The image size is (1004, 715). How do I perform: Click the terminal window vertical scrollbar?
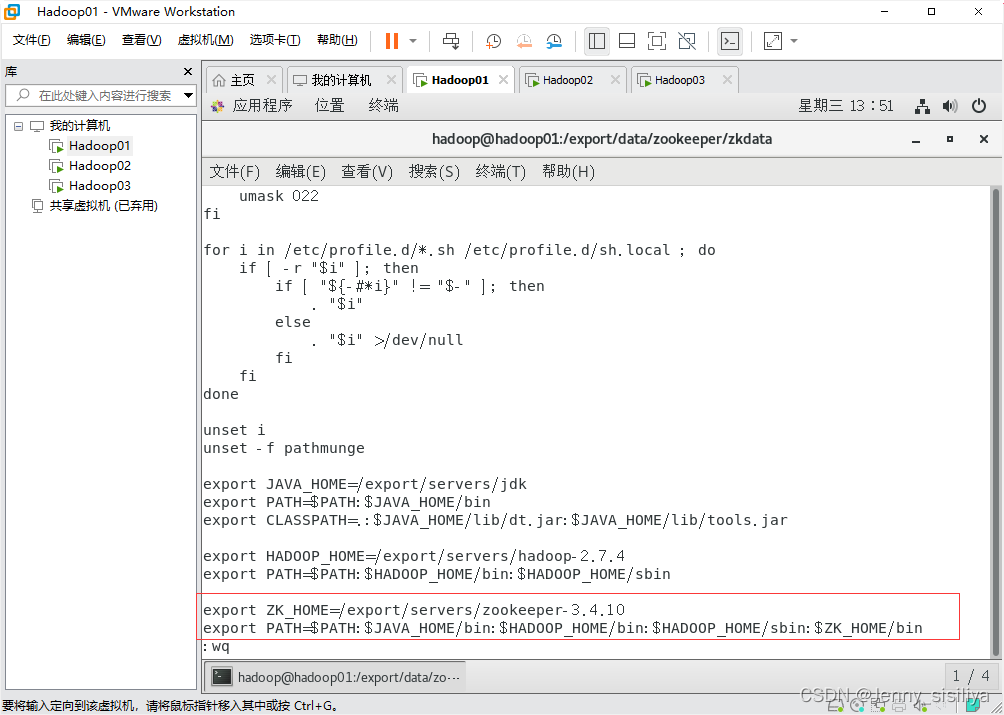coord(996,421)
